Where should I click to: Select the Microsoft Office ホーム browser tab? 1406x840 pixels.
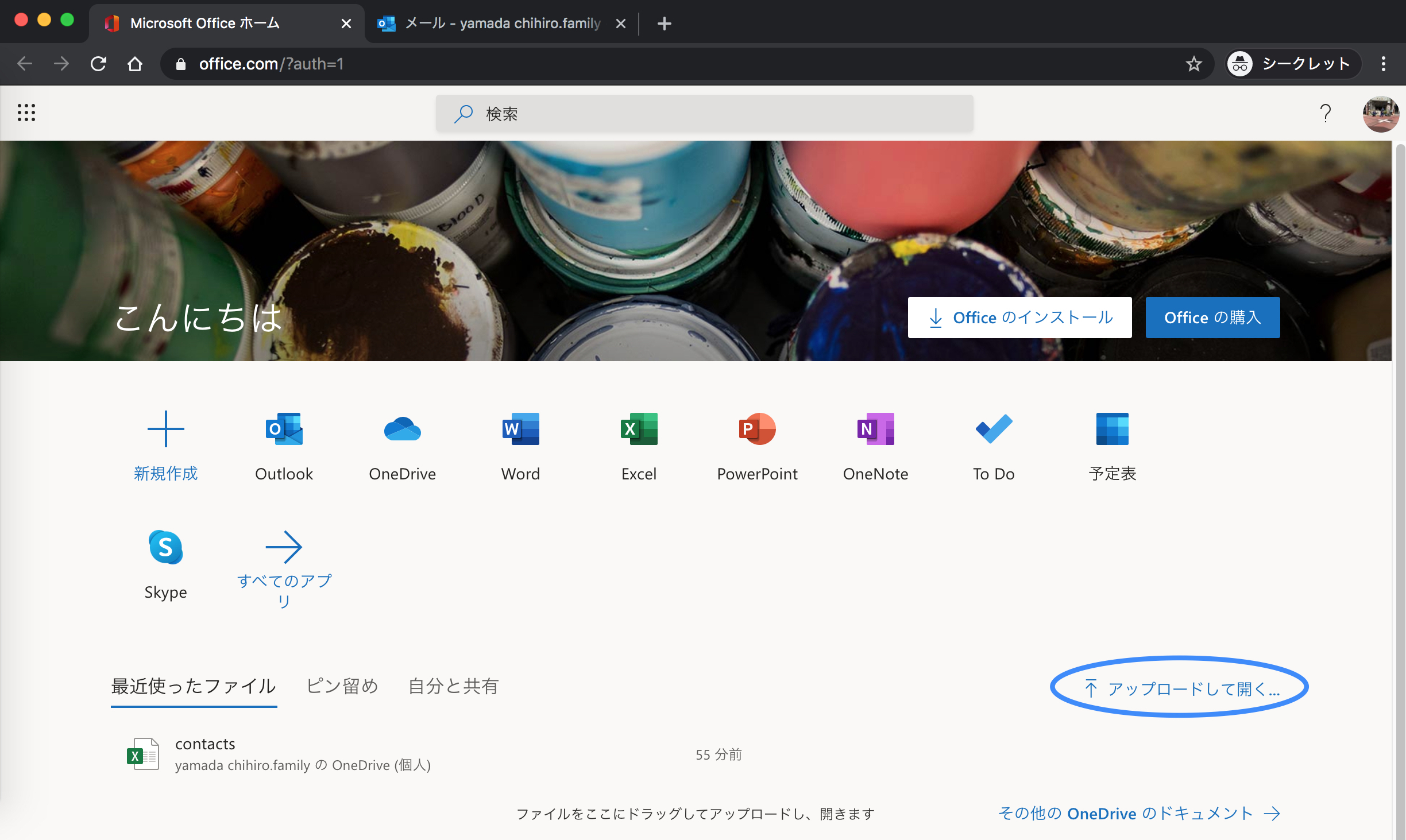tap(226, 24)
